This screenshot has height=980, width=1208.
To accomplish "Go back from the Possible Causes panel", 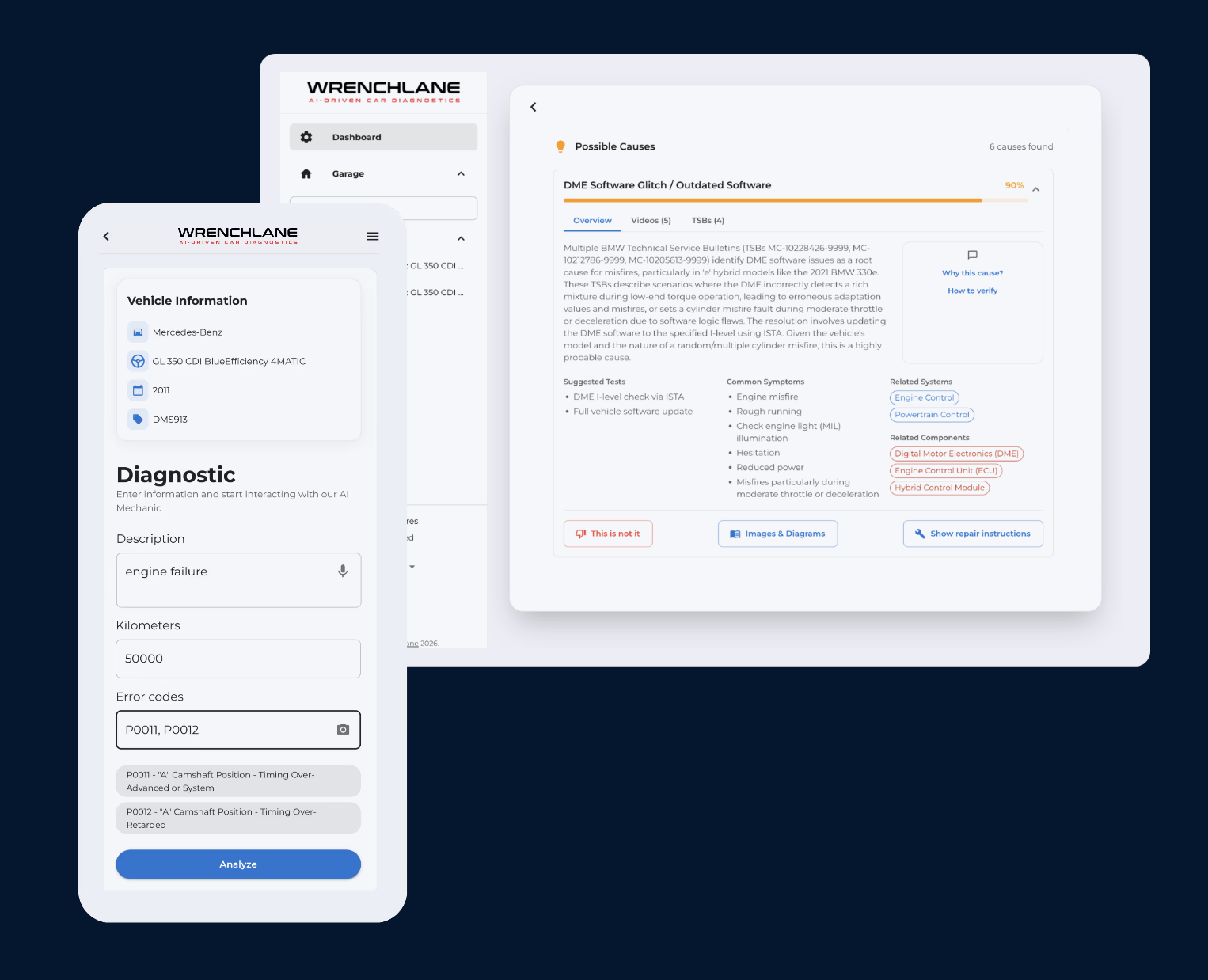I will pos(534,107).
